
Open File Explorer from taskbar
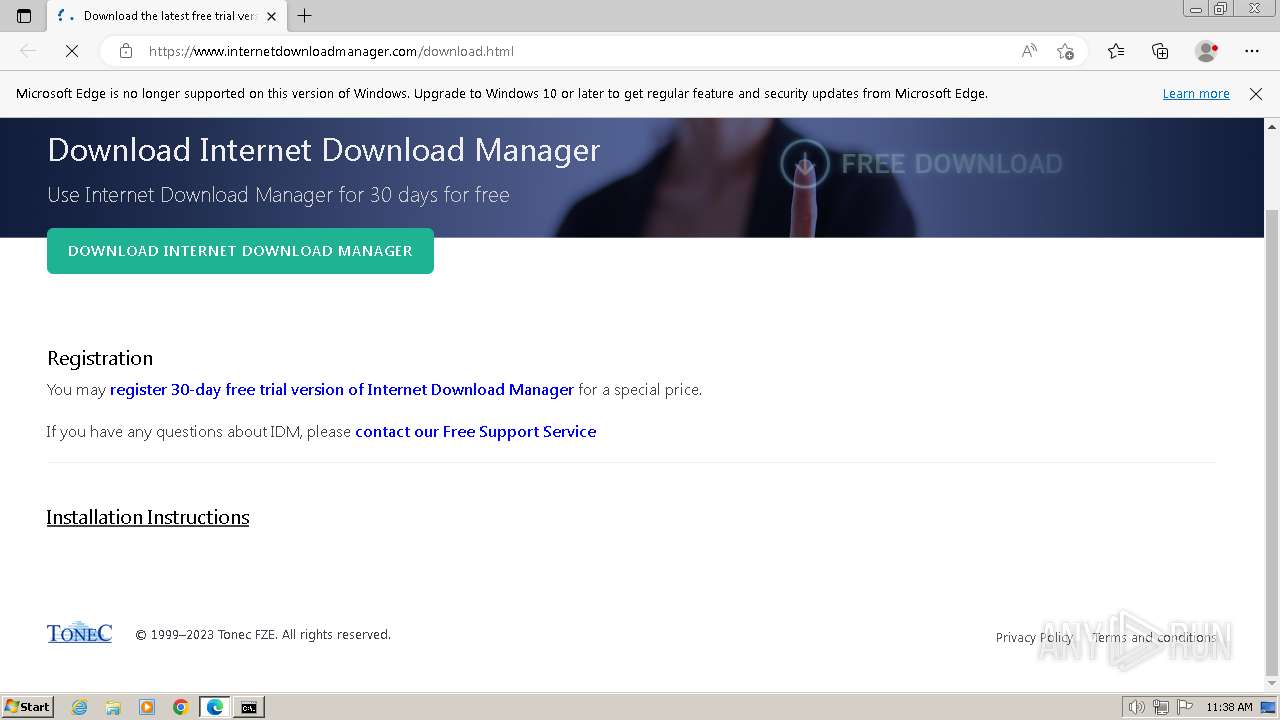[113, 707]
